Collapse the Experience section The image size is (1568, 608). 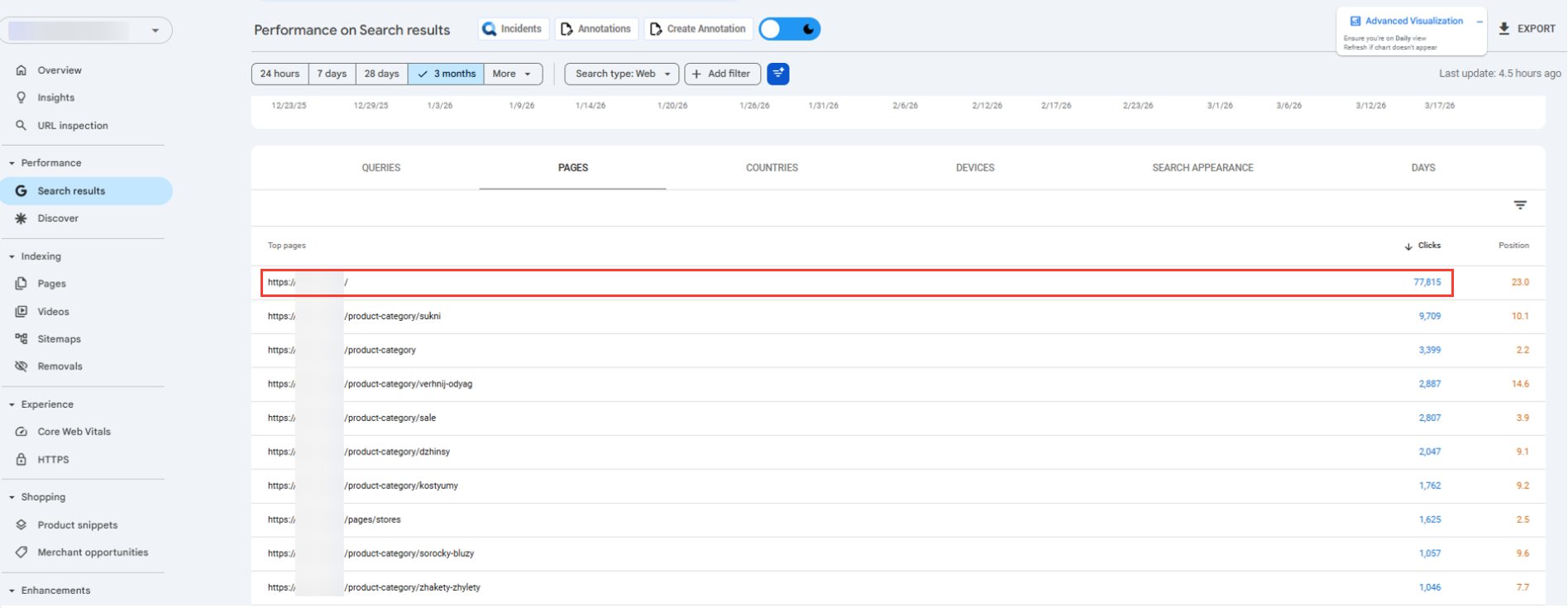click(x=12, y=405)
